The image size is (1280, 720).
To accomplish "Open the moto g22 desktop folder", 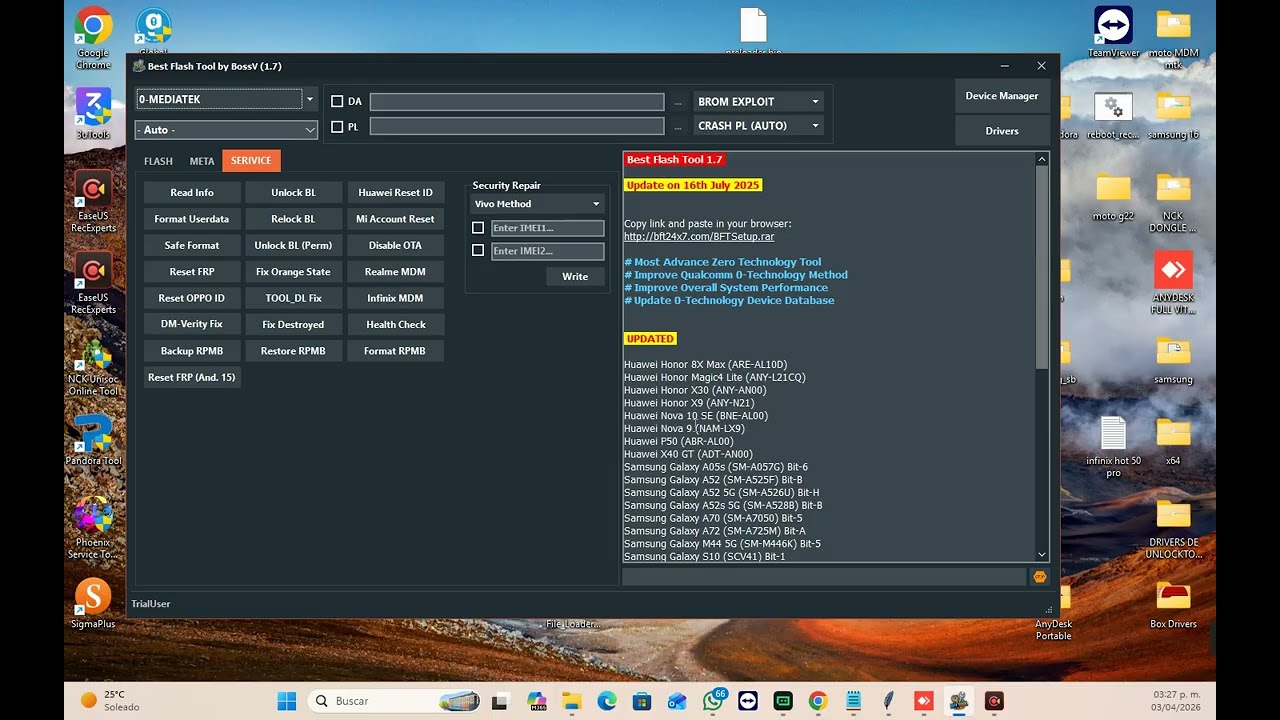I will (x=1113, y=197).
